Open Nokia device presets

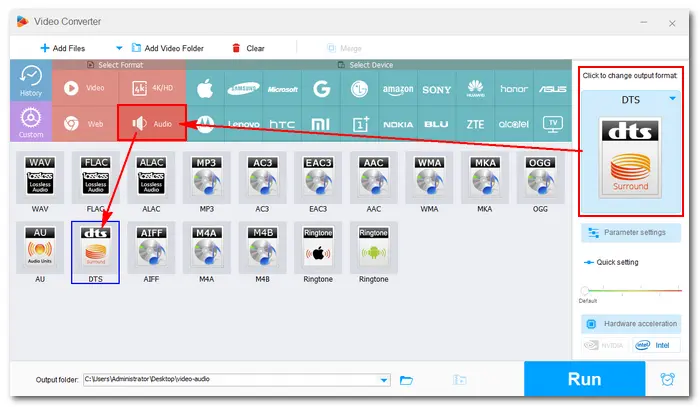pyautogui.click(x=398, y=124)
